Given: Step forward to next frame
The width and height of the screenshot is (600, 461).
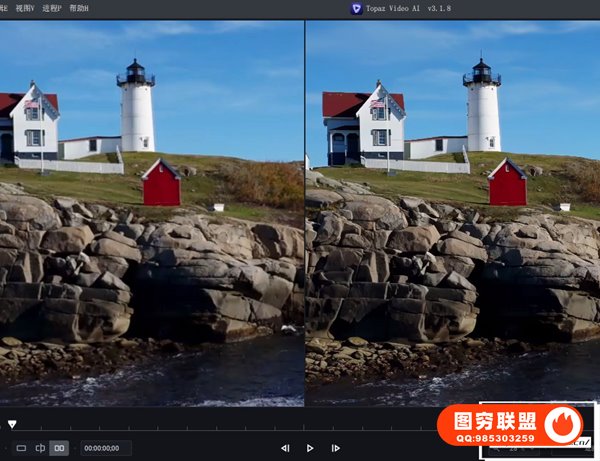Looking at the screenshot, I should point(335,449).
